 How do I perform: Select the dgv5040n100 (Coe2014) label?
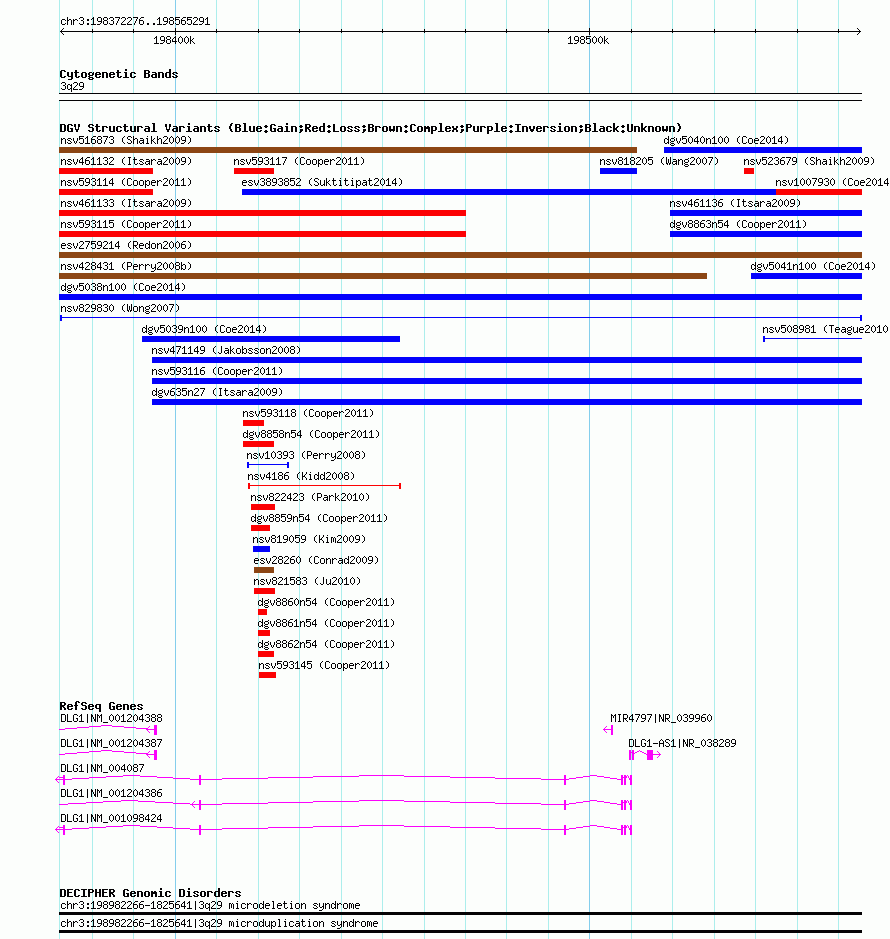tap(726, 140)
